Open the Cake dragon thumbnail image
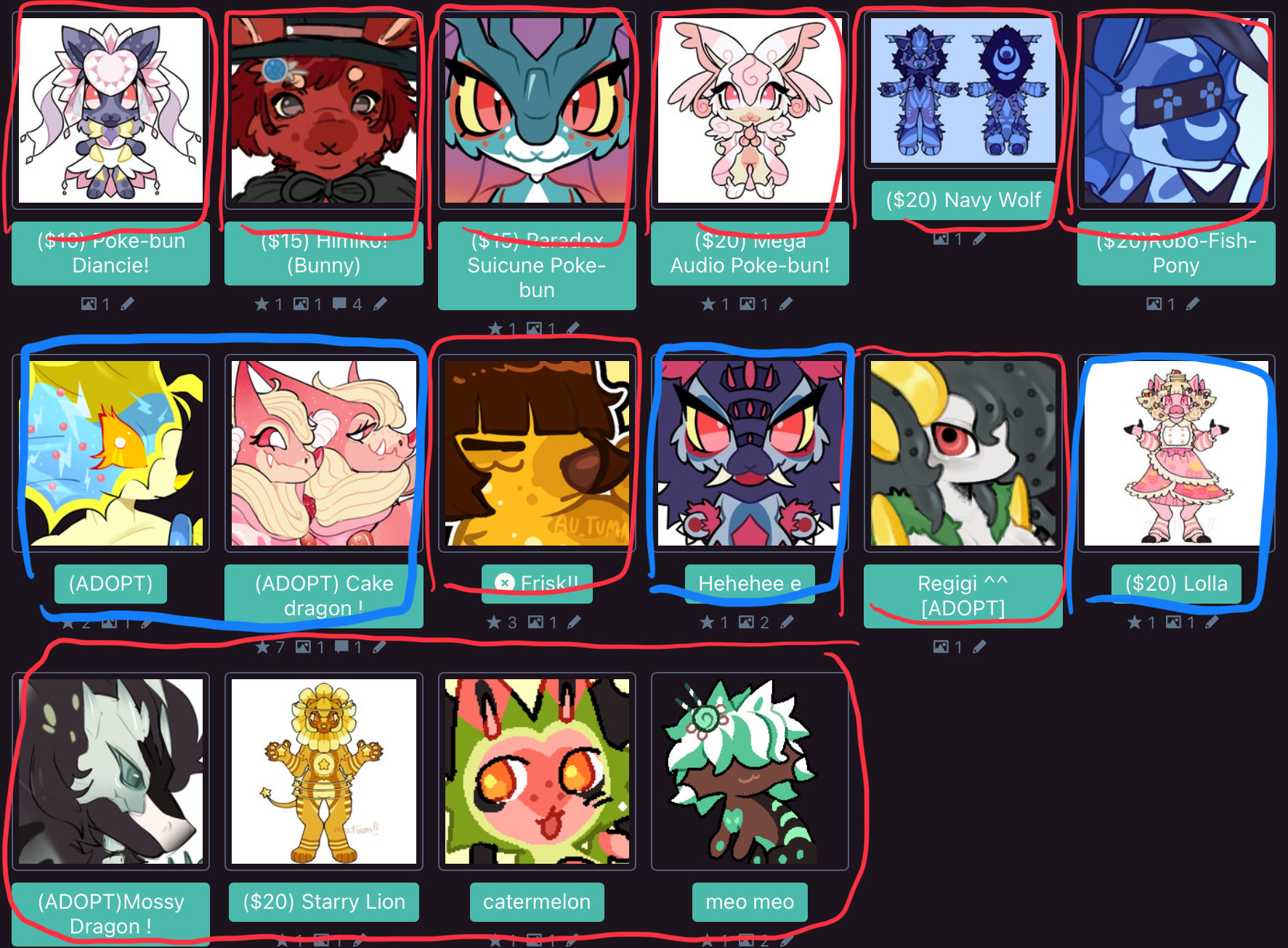The height and width of the screenshot is (948, 1288). [324, 453]
